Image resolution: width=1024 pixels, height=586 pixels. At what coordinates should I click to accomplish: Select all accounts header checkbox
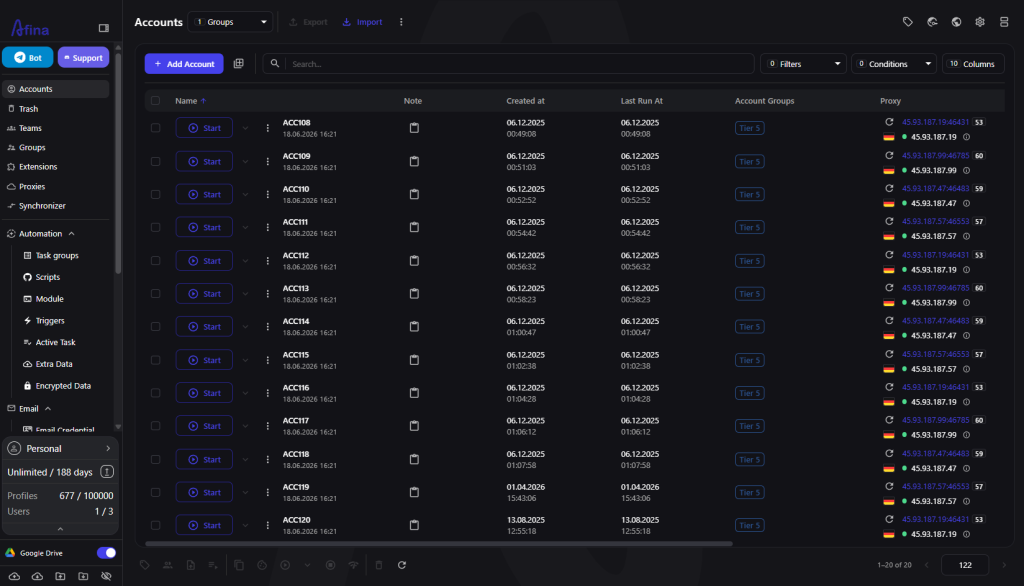coord(155,101)
